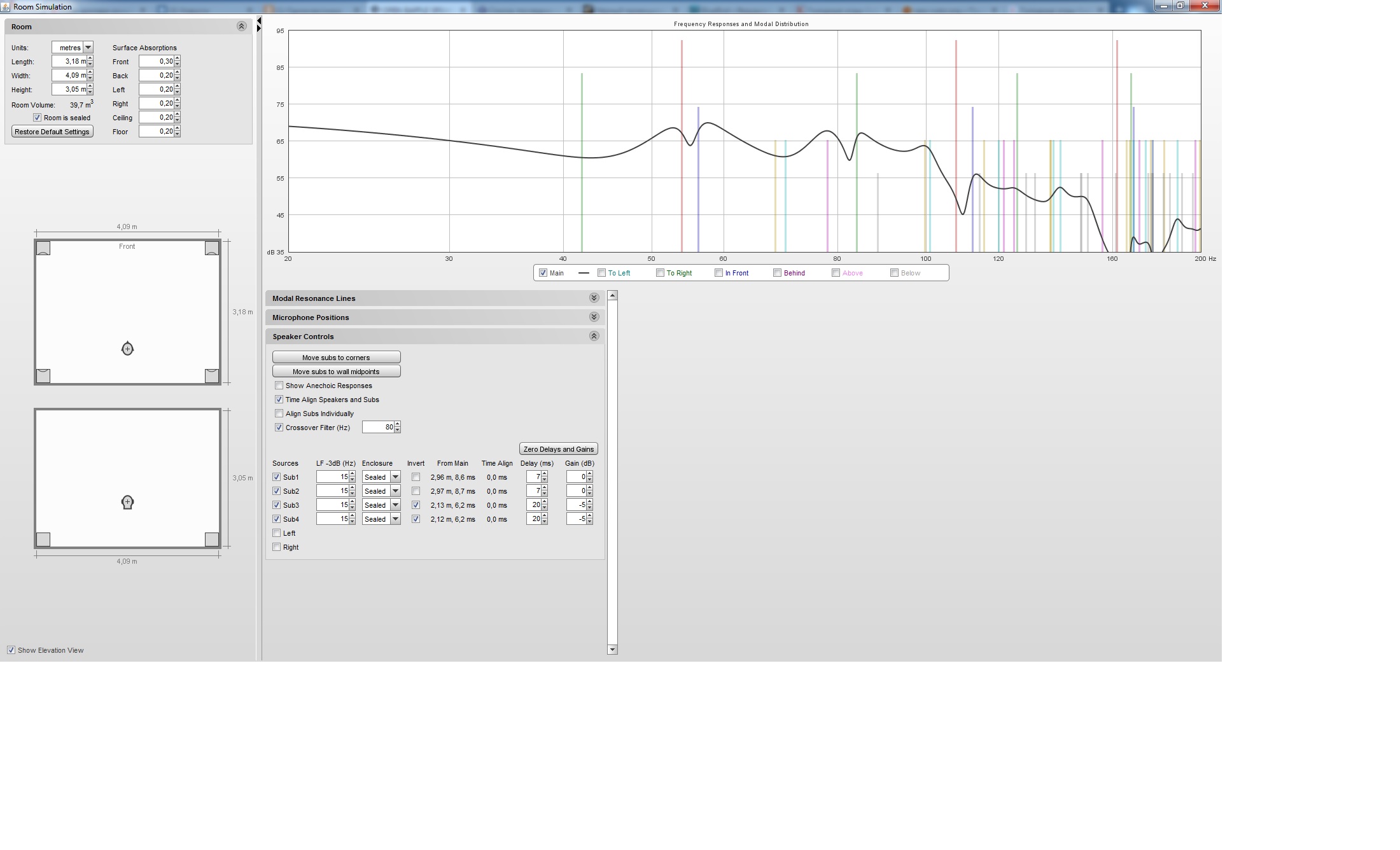Toggle Invert for Sub3

pos(416,505)
